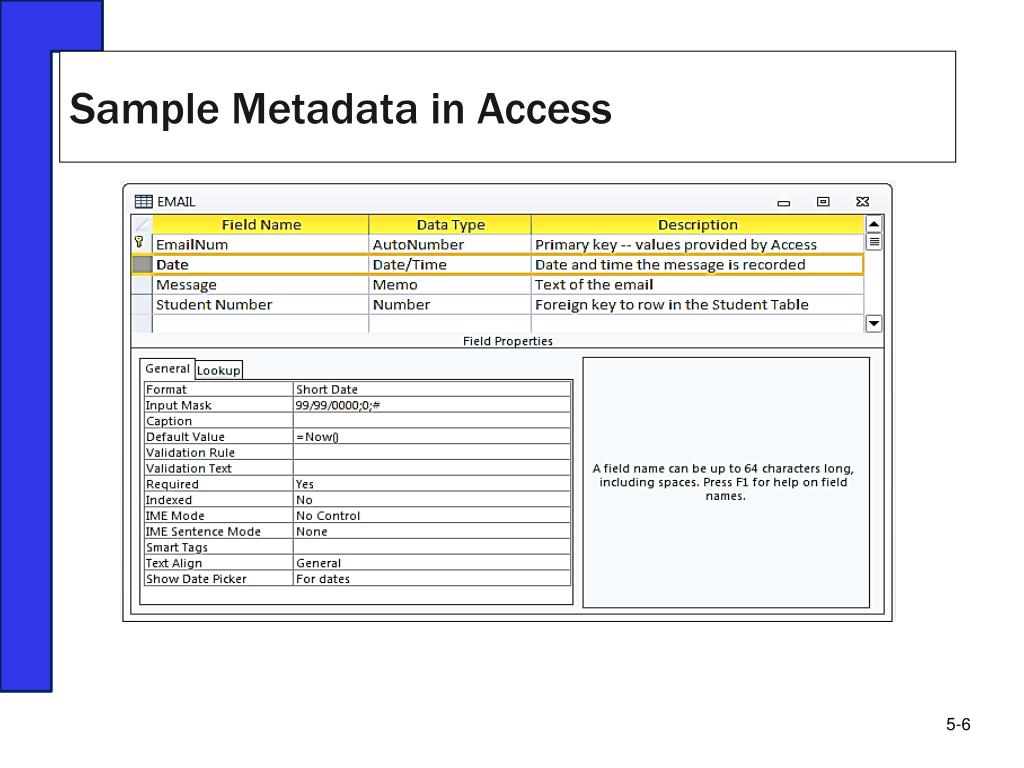Image resolution: width=1024 pixels, height=768 pixels.
Task: Select the Message field name cell
Action: tap(261, 285)
